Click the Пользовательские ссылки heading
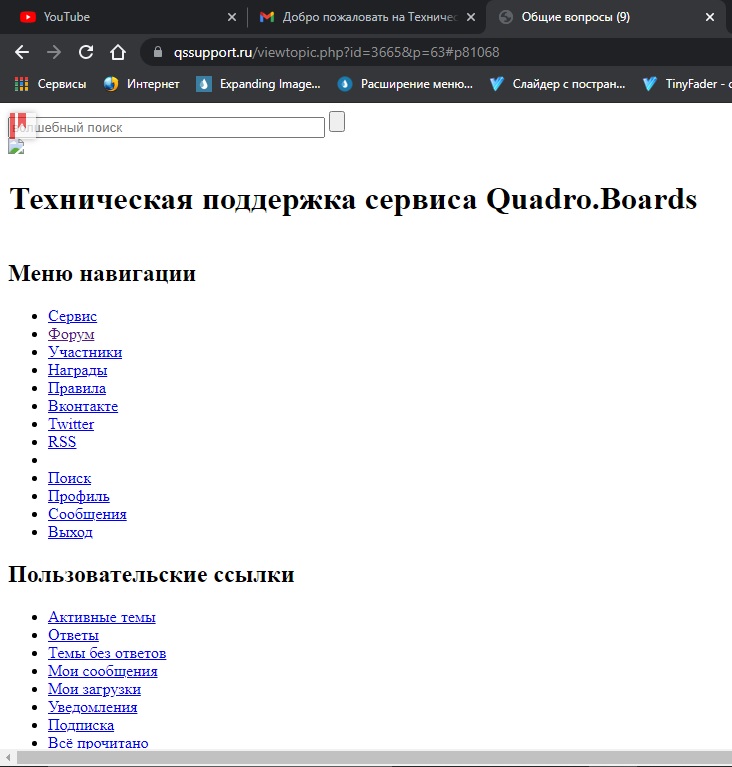The height and width of the screenshot is (767, 732). coord(152,574)
